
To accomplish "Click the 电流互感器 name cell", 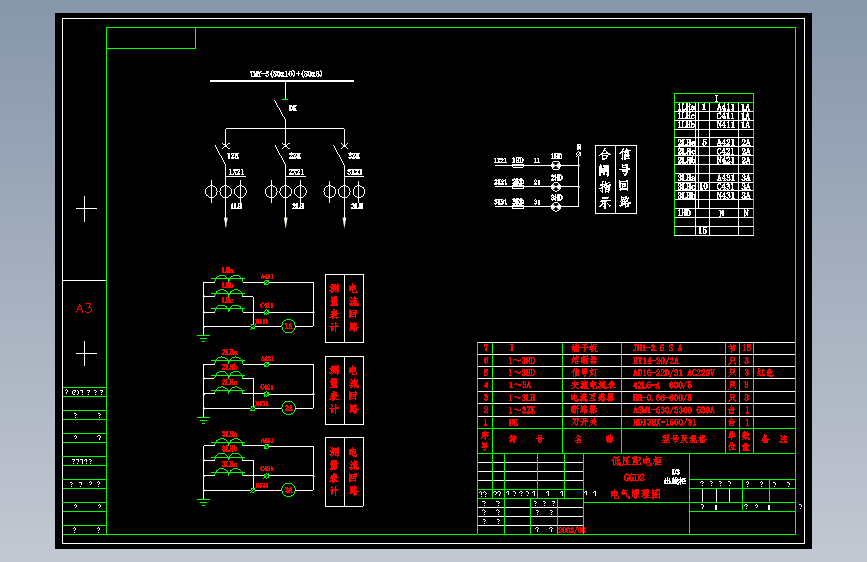I will (593, 397).
